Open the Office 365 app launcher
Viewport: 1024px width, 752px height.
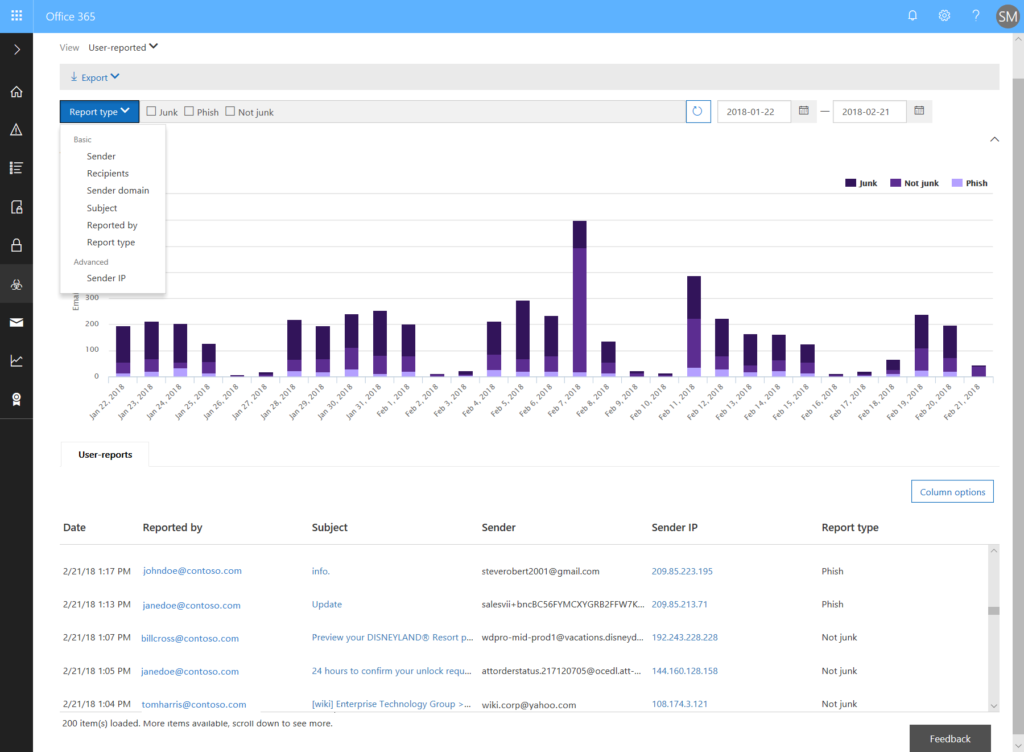(15, 15)
